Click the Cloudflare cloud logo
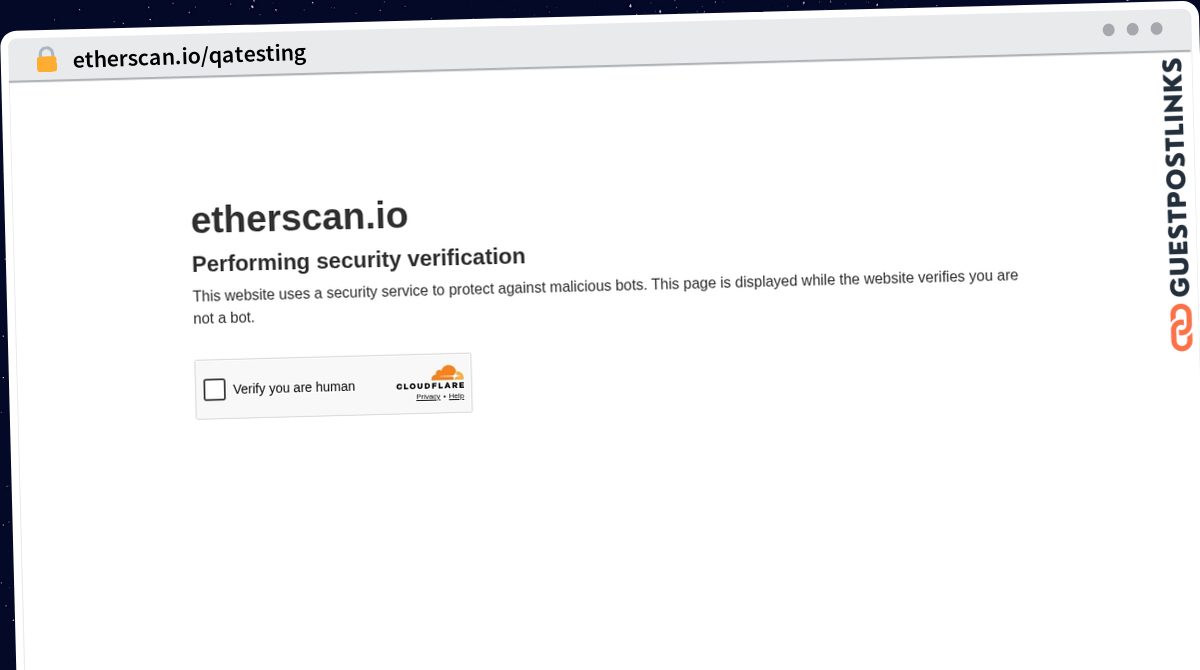 coord(447,373)
